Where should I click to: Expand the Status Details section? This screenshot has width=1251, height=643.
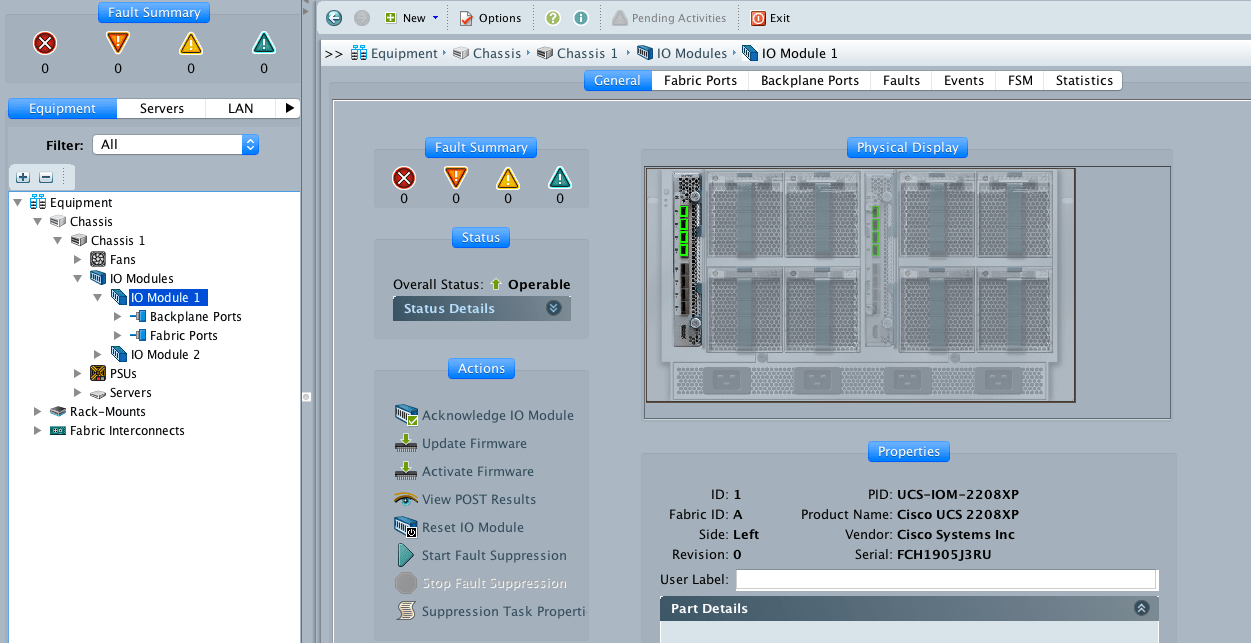(553, 309)
